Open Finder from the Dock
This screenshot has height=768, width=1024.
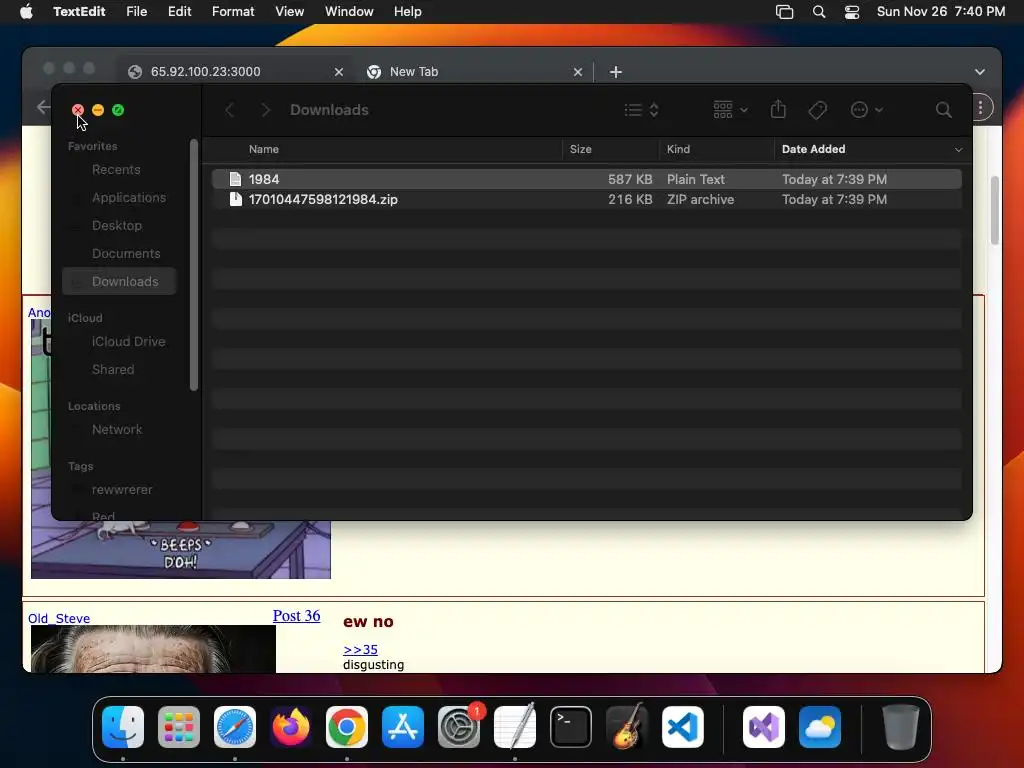(123, 727)
